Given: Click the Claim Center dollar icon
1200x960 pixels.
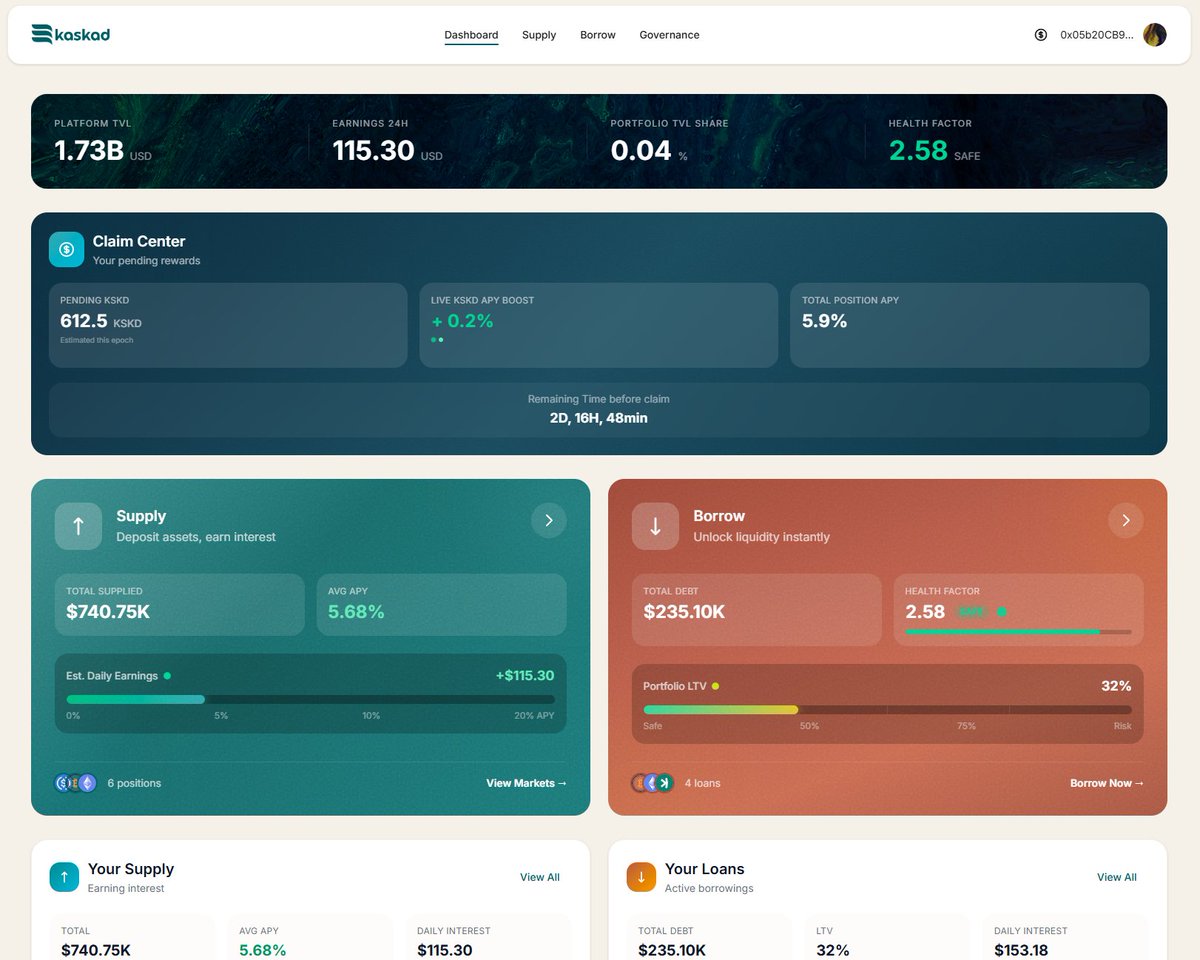Looking at the screenshot, I should (x=66, y=249).
